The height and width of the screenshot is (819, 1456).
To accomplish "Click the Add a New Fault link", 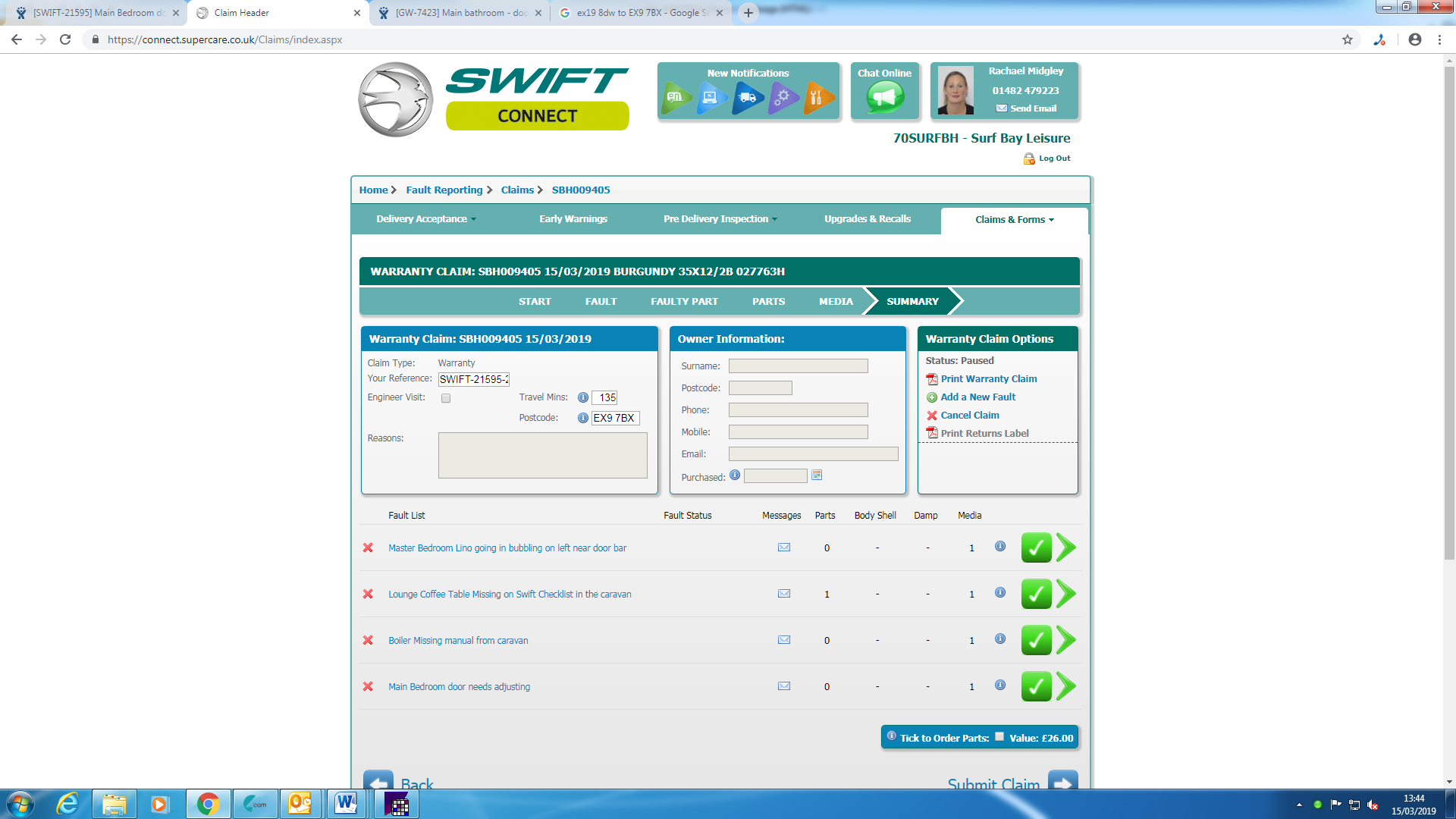I will point(977,397).
